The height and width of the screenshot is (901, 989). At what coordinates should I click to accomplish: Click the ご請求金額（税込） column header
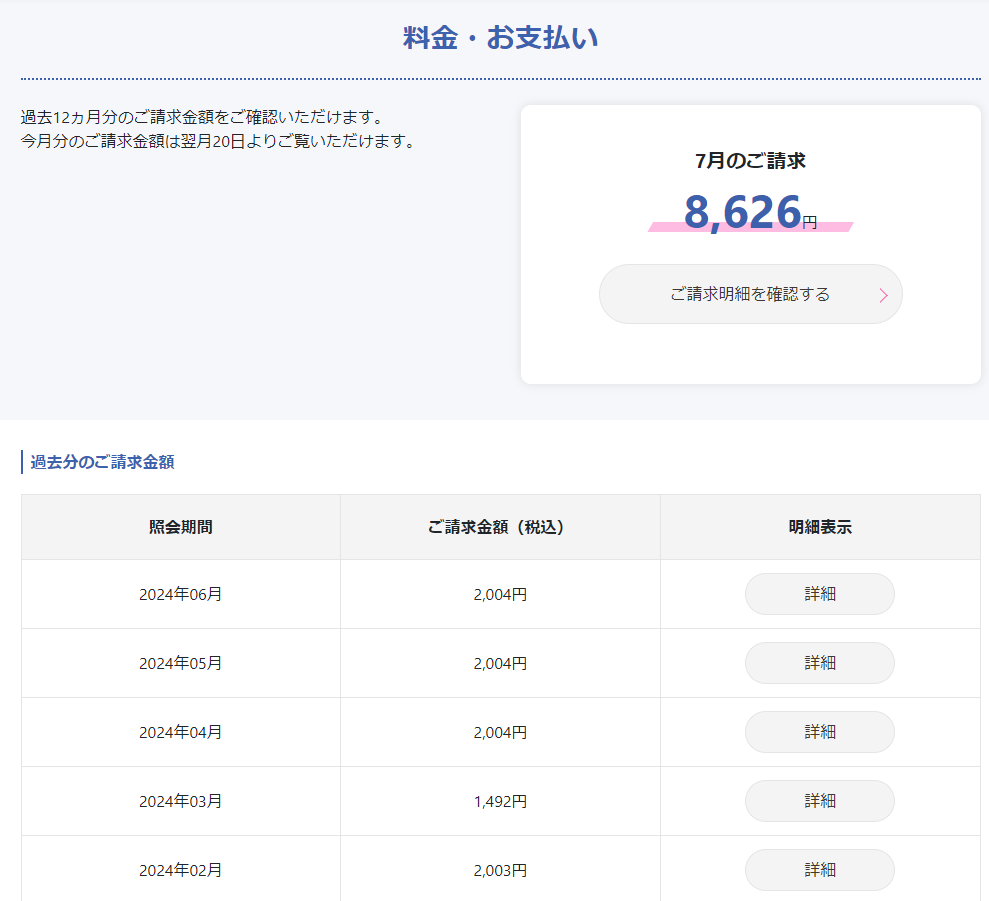[500, 527]
